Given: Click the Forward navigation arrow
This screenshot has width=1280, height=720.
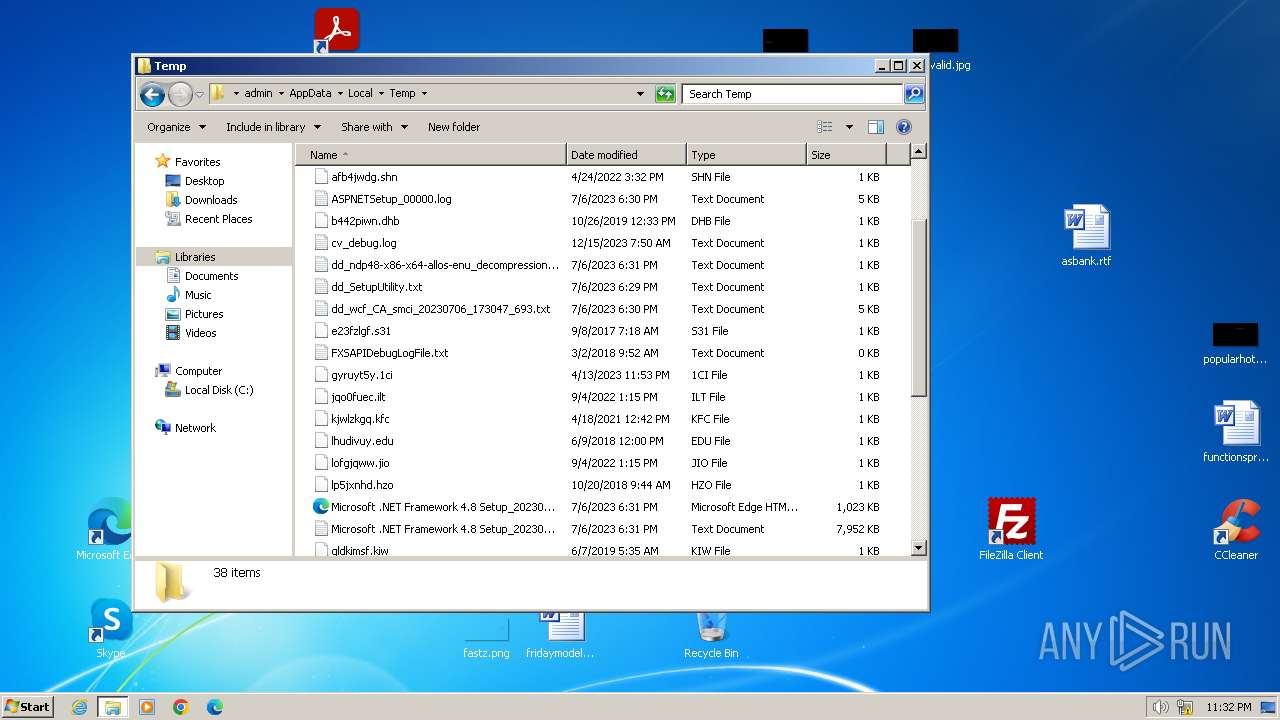Looking at the screenshot, I should pyautogui.click(x=180, y=94).
